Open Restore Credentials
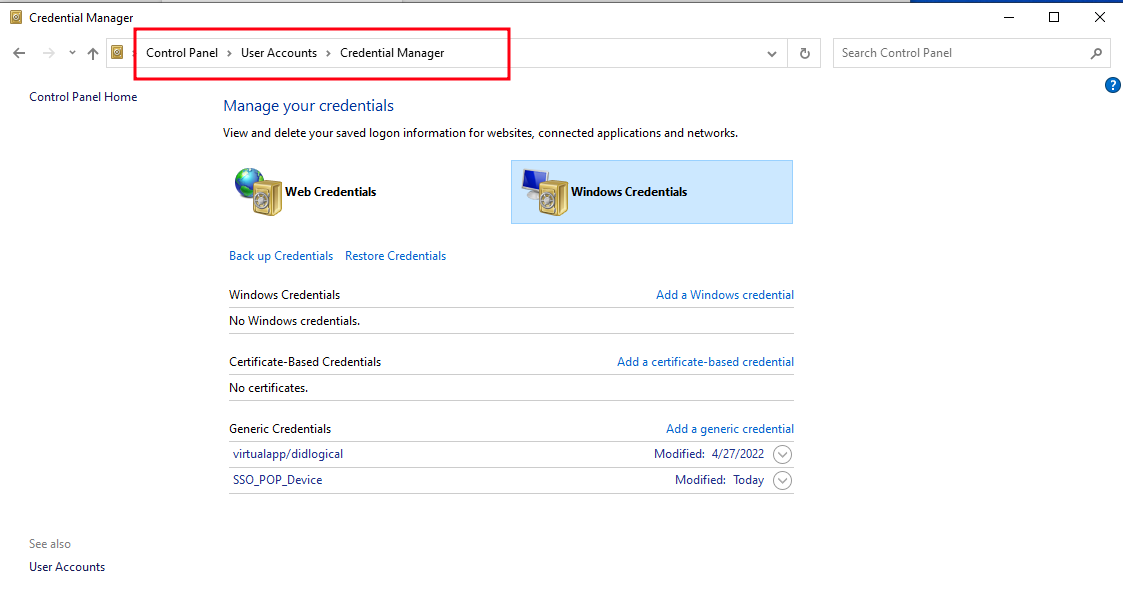1123x594 pixels. [394, 255]
